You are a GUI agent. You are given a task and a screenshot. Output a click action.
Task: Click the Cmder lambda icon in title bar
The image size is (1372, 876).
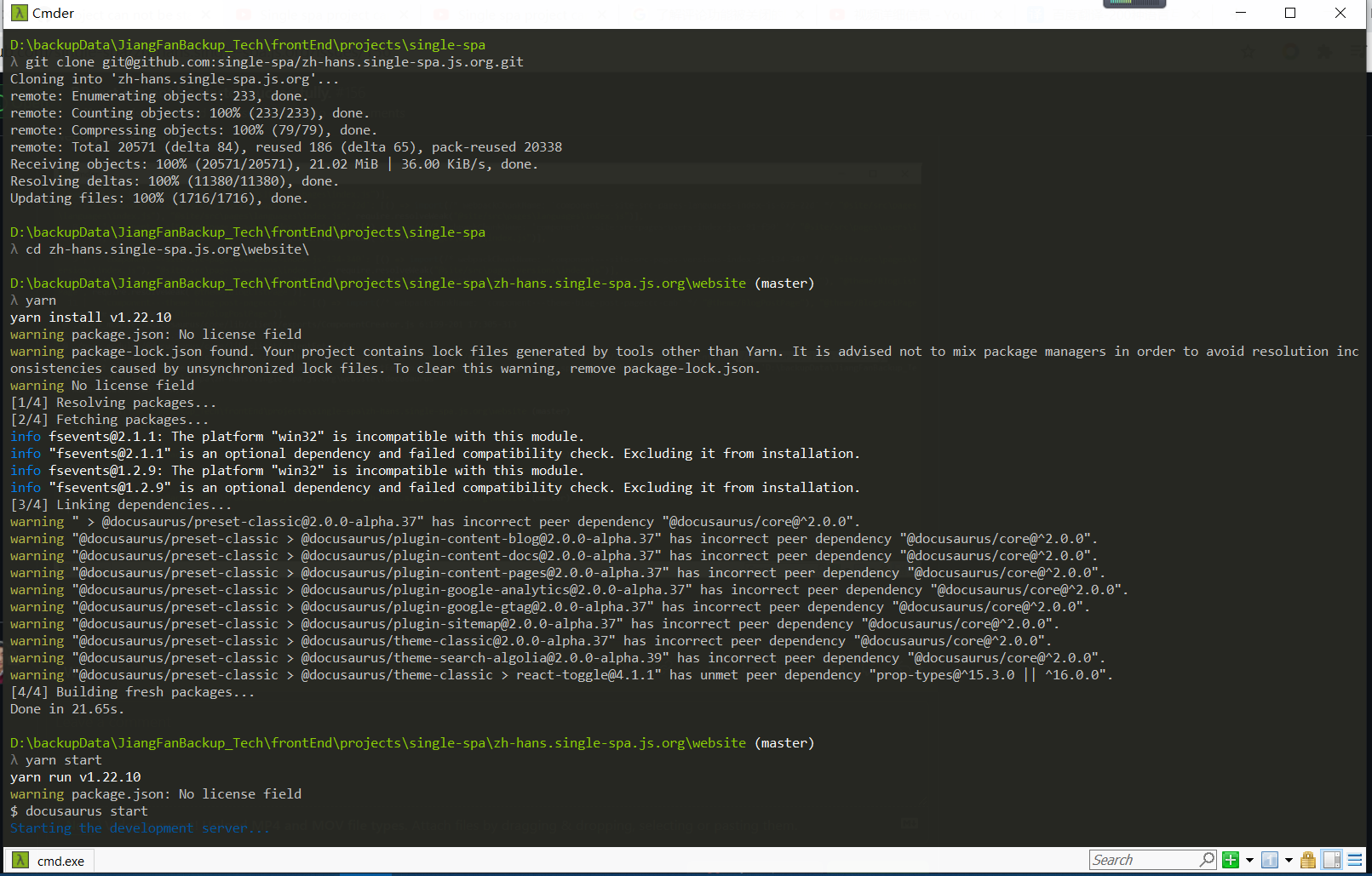[x=19, y=13]
